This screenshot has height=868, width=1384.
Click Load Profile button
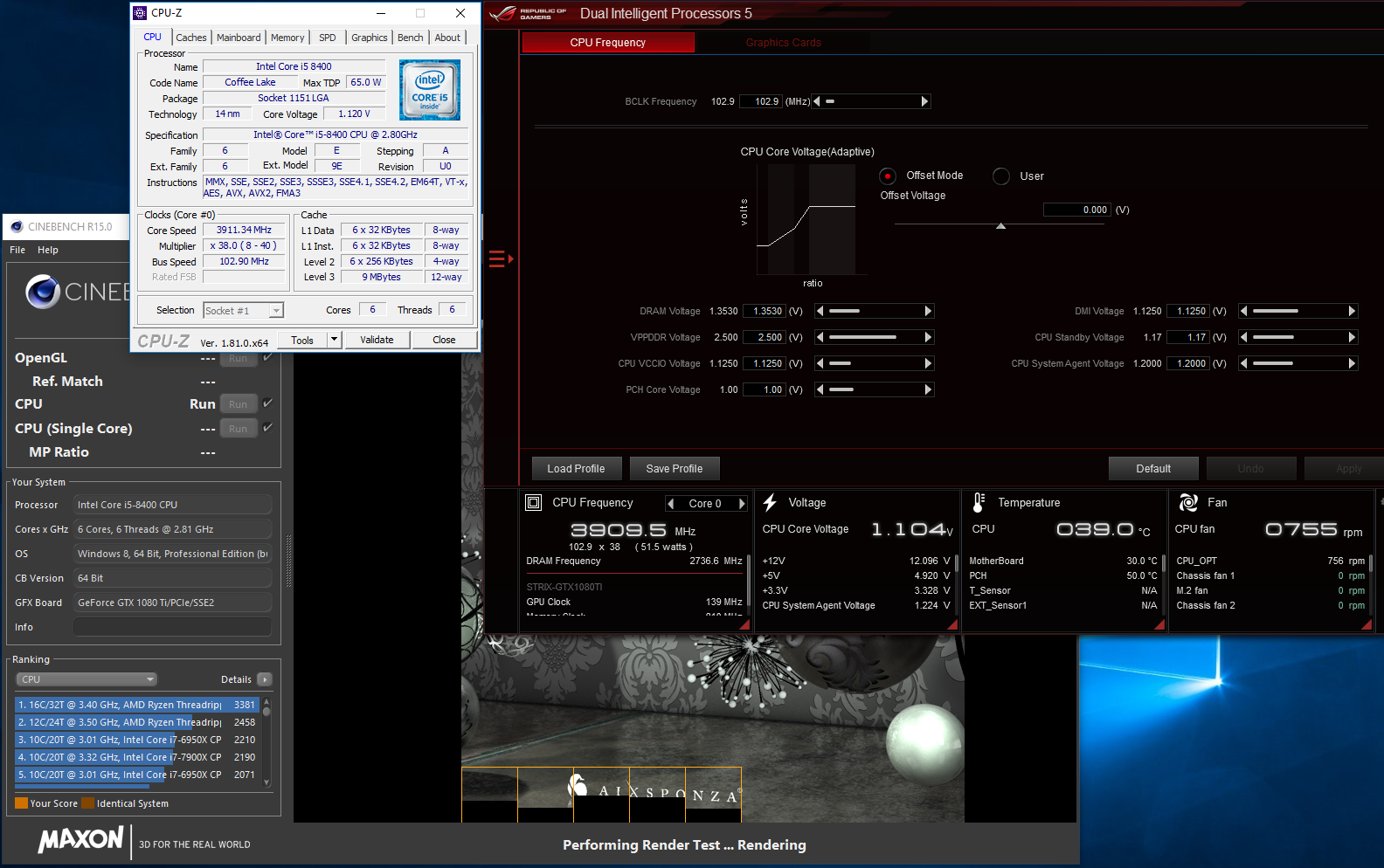(576, 469)
